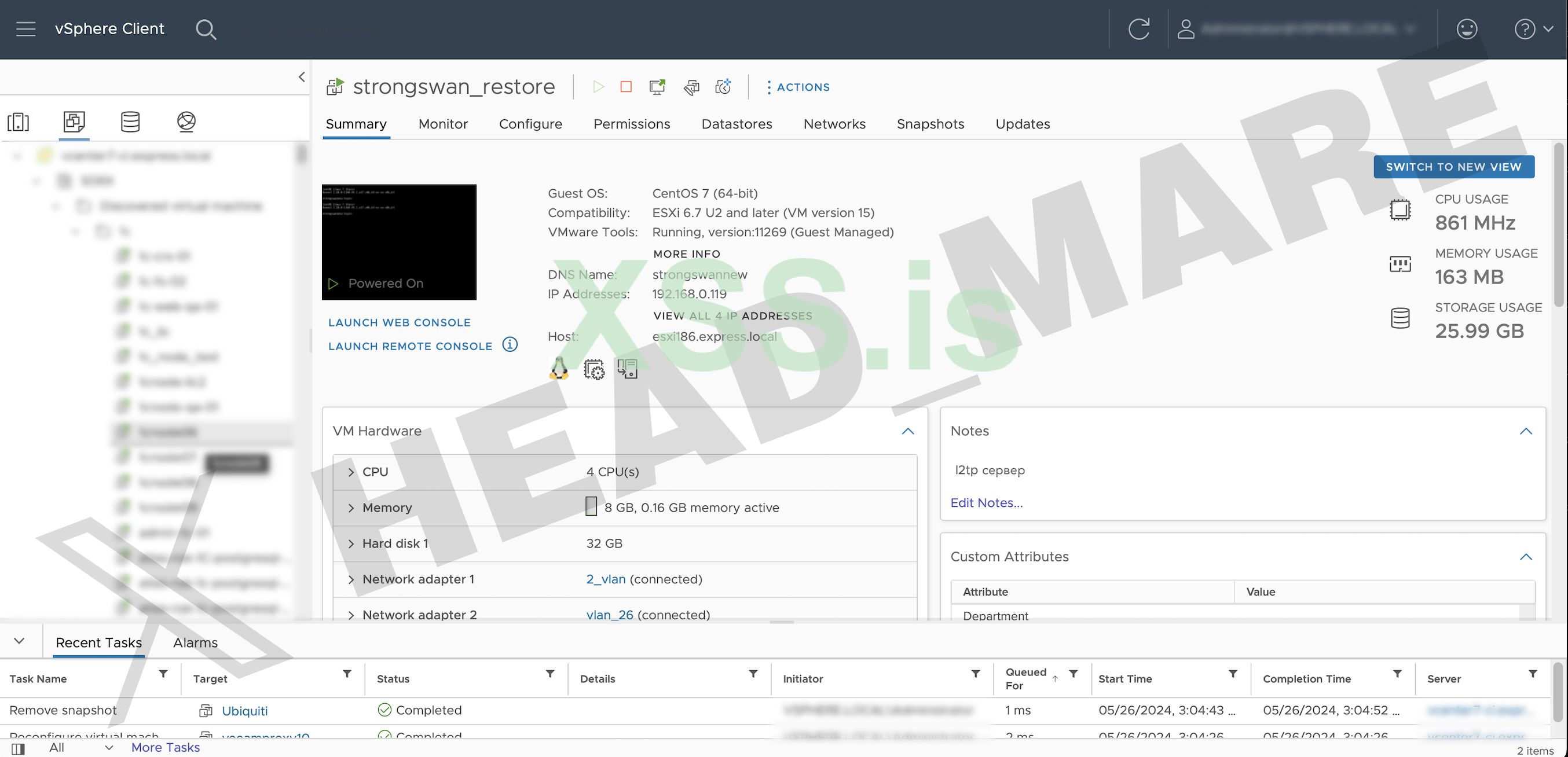
Task: Select Hosts and Clusters view icon
Action: pos(19,122)
